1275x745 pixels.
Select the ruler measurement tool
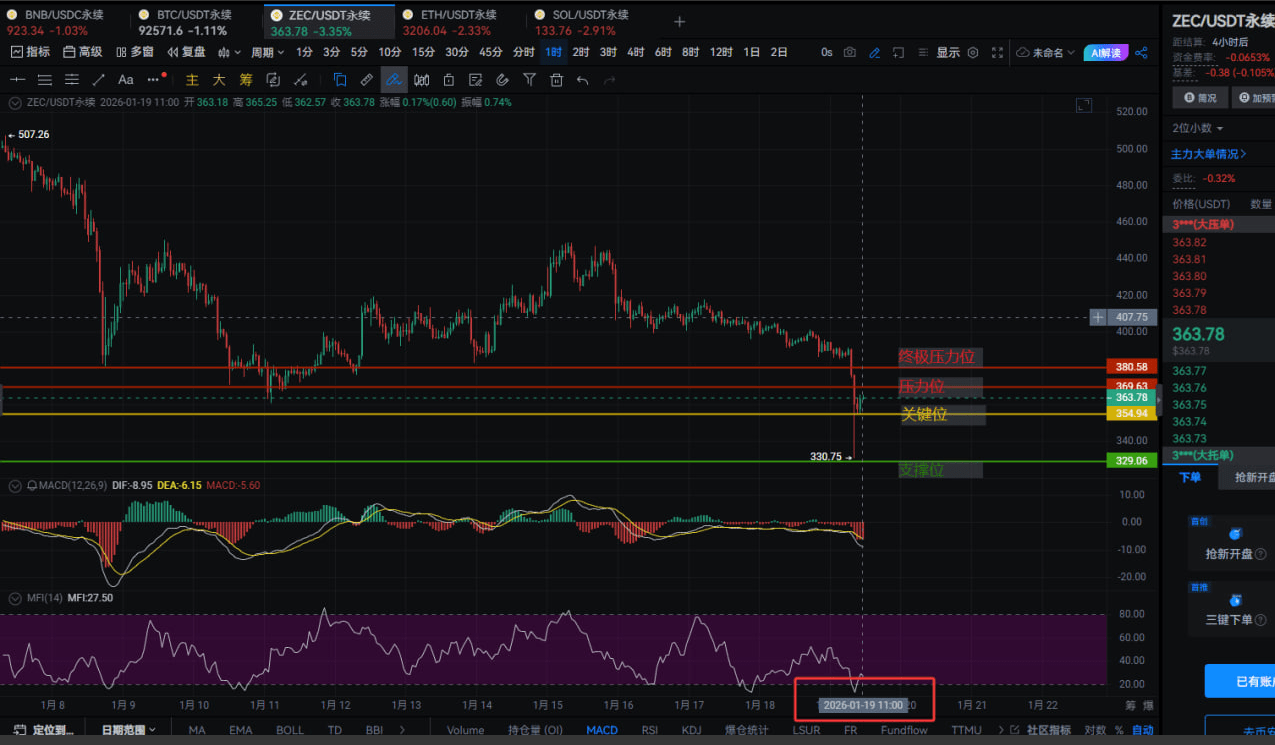point(367,80)
